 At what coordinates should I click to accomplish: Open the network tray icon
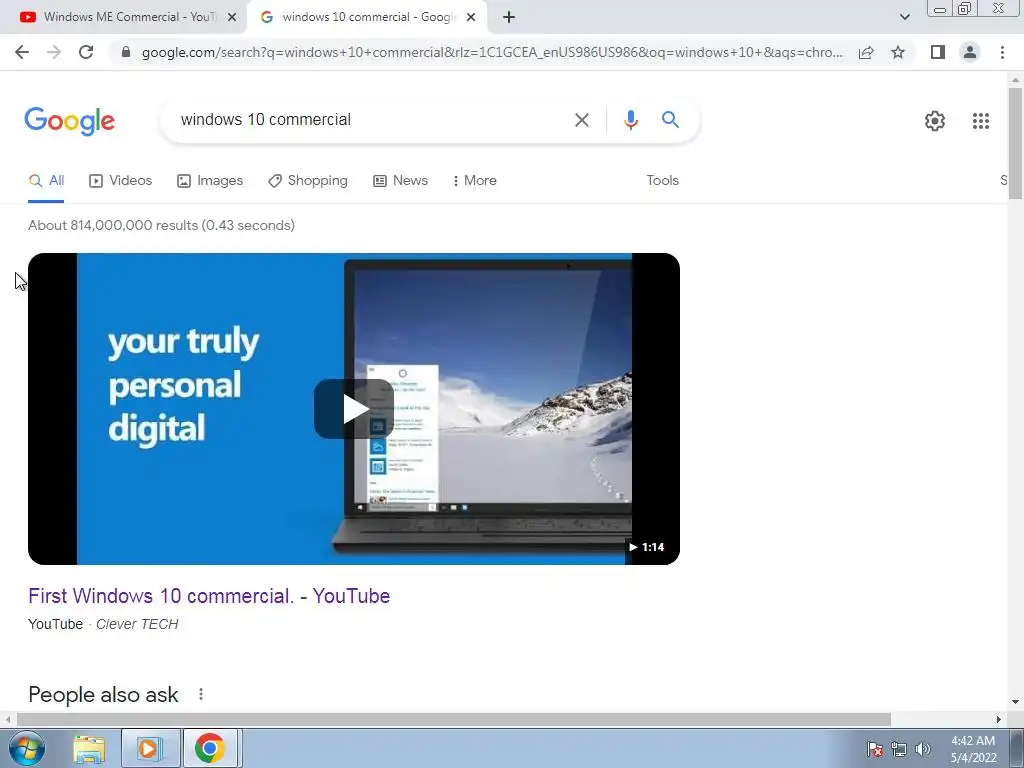(x=899, y=749)
